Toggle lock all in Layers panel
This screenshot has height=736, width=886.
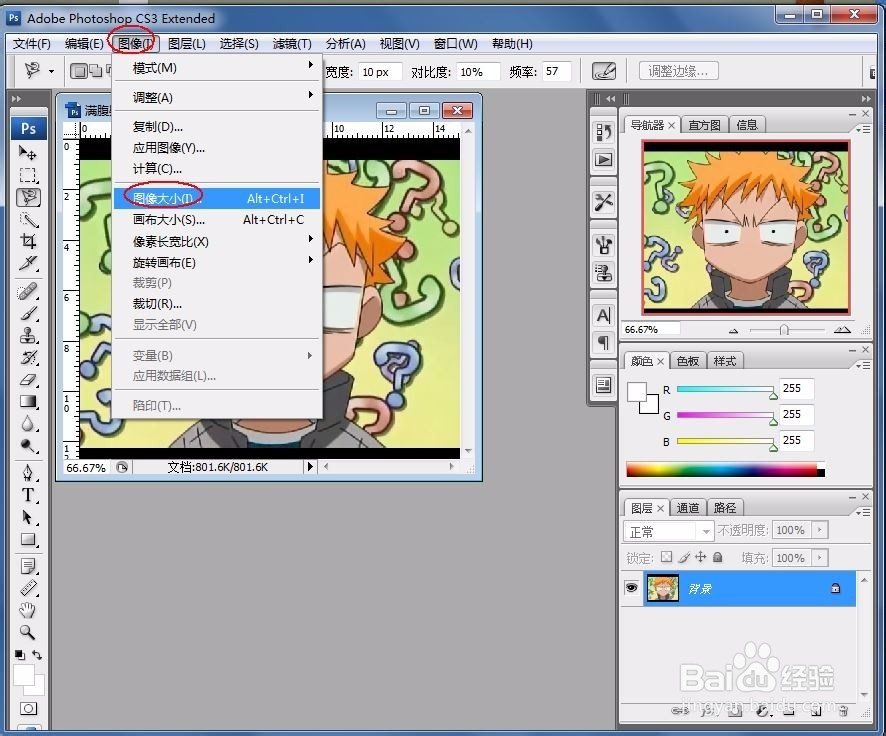pos(718,557)
